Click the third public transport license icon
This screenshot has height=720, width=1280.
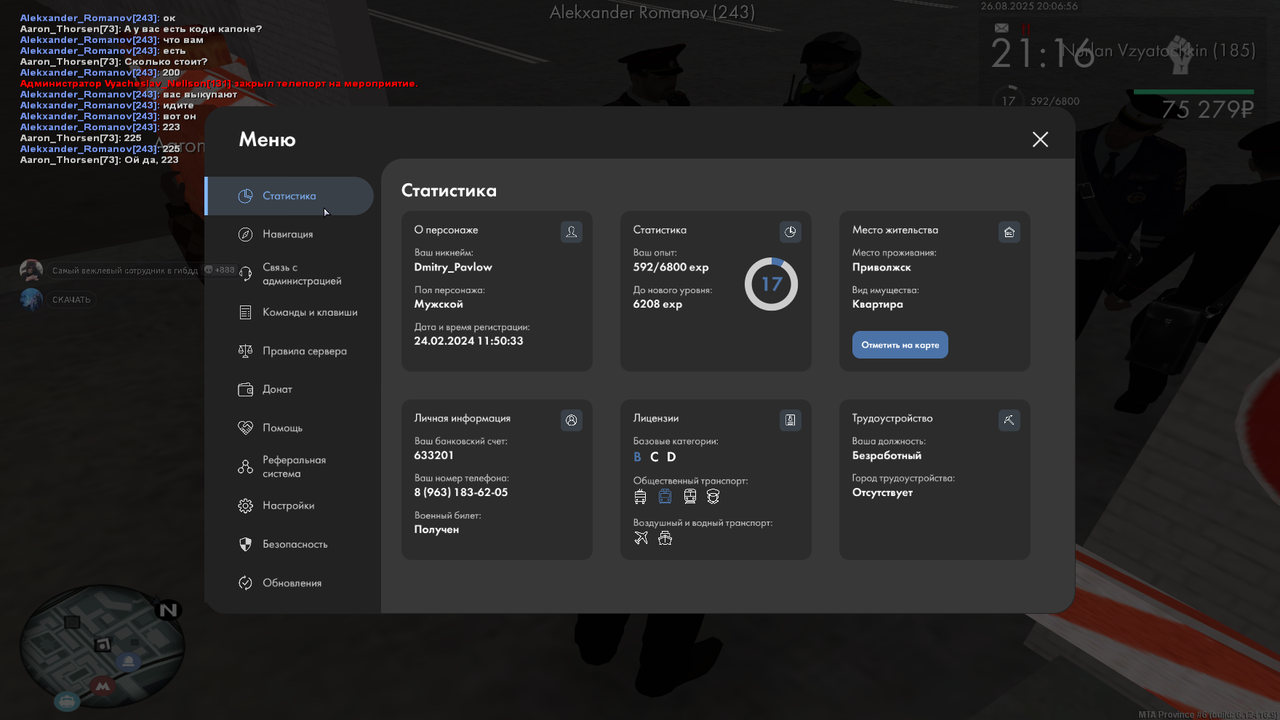(690, 497)
